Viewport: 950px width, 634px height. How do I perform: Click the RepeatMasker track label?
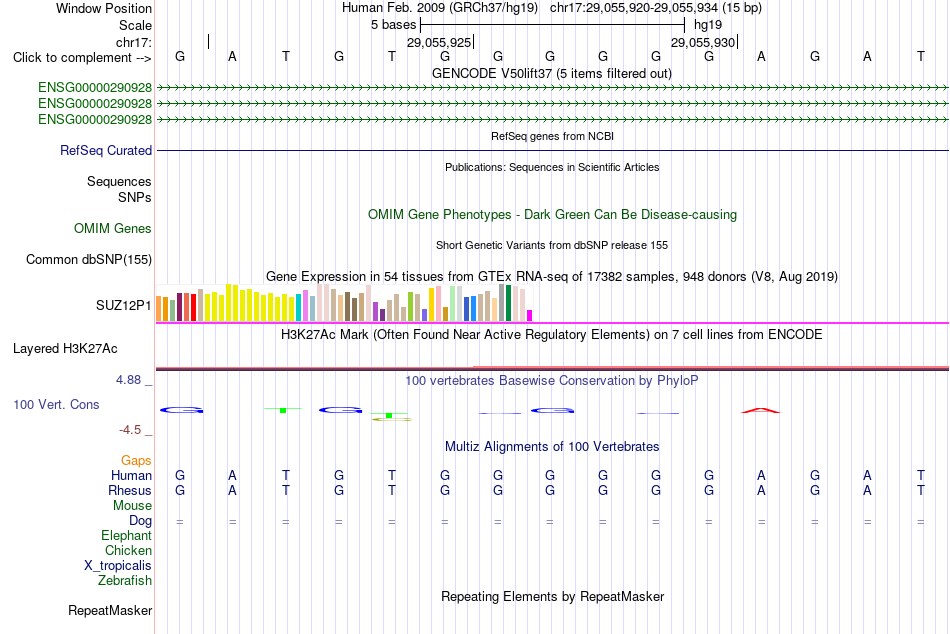coord(110,610)
